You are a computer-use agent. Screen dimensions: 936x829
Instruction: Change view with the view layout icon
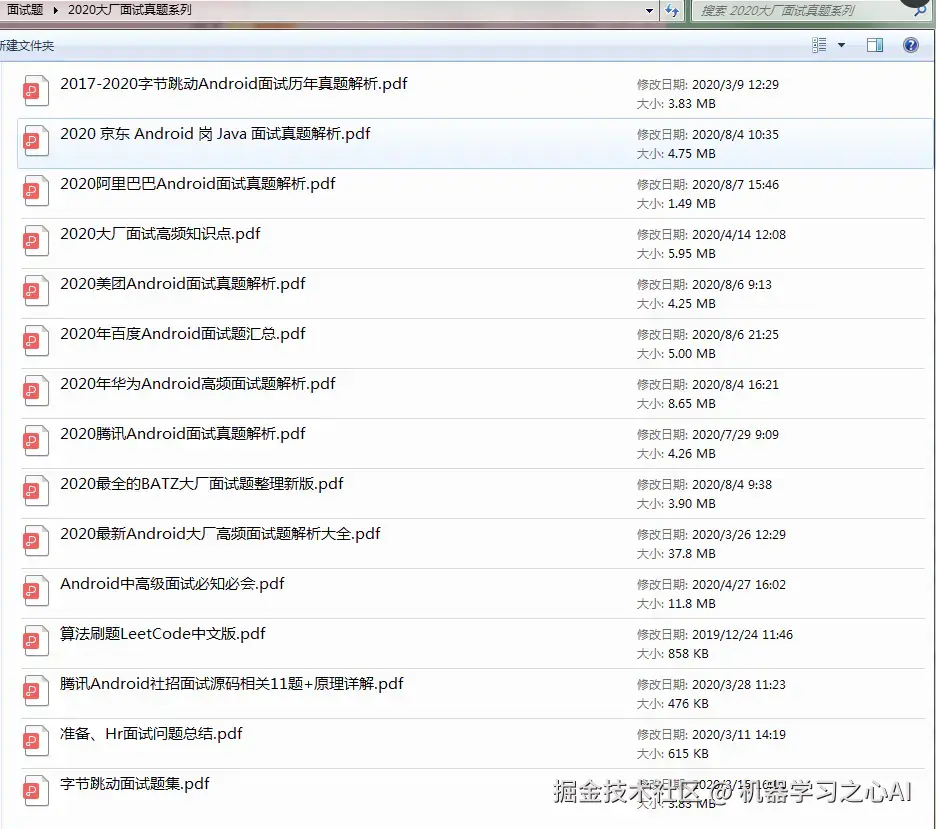click(x=819, y=45)
